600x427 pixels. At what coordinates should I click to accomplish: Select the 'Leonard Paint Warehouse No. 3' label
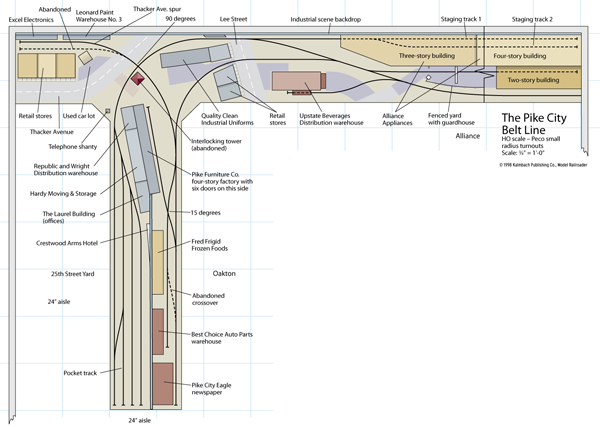point(99,16)
